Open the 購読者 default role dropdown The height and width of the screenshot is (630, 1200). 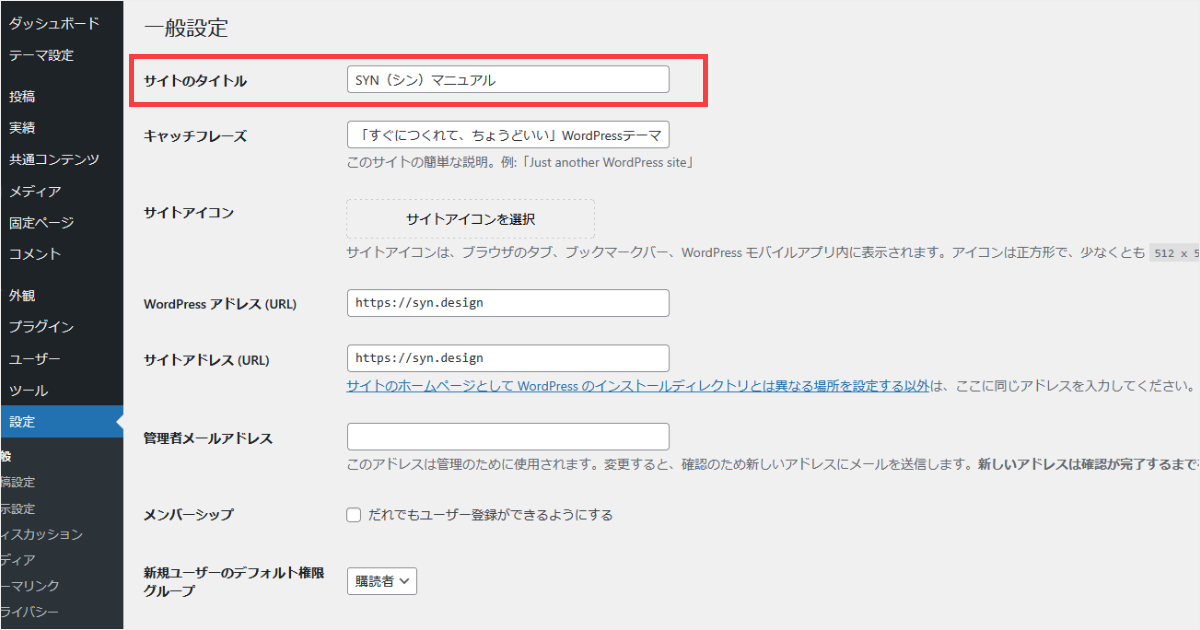(x=381, y=580)
